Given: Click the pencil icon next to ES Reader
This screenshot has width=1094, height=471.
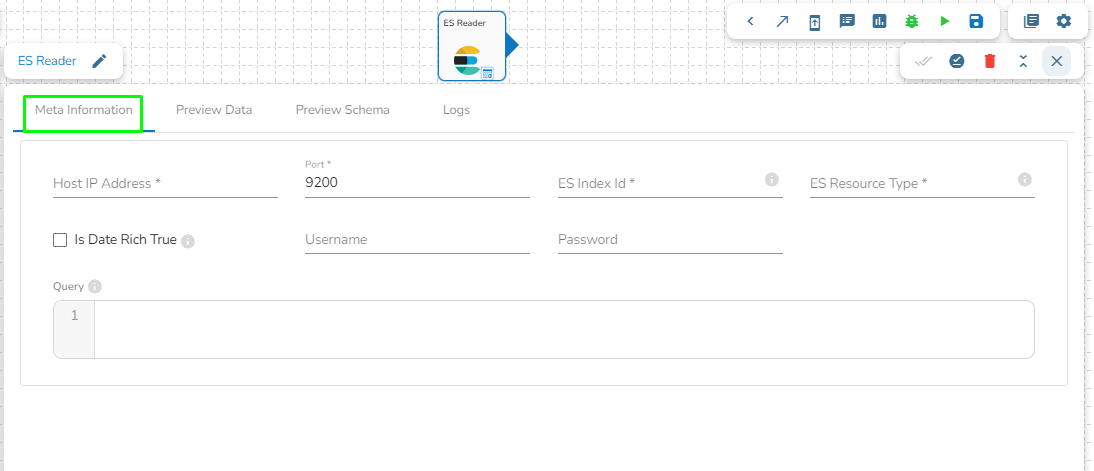Looking at the screenshot, I should click(x=99, y=61).
